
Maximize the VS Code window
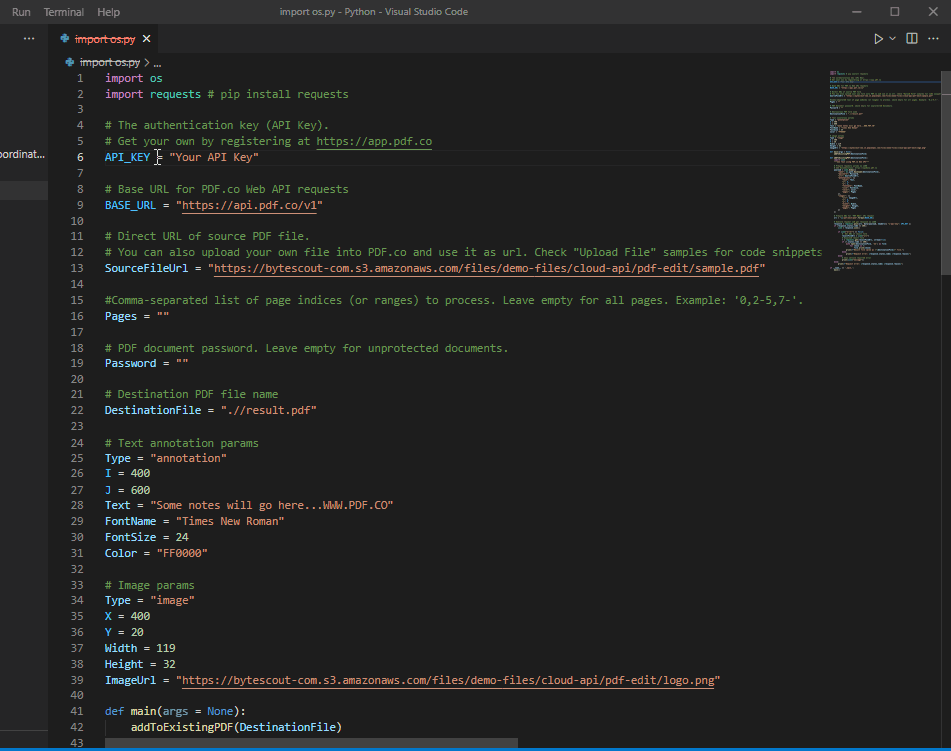pyautogui.click(x=895, y=12)
